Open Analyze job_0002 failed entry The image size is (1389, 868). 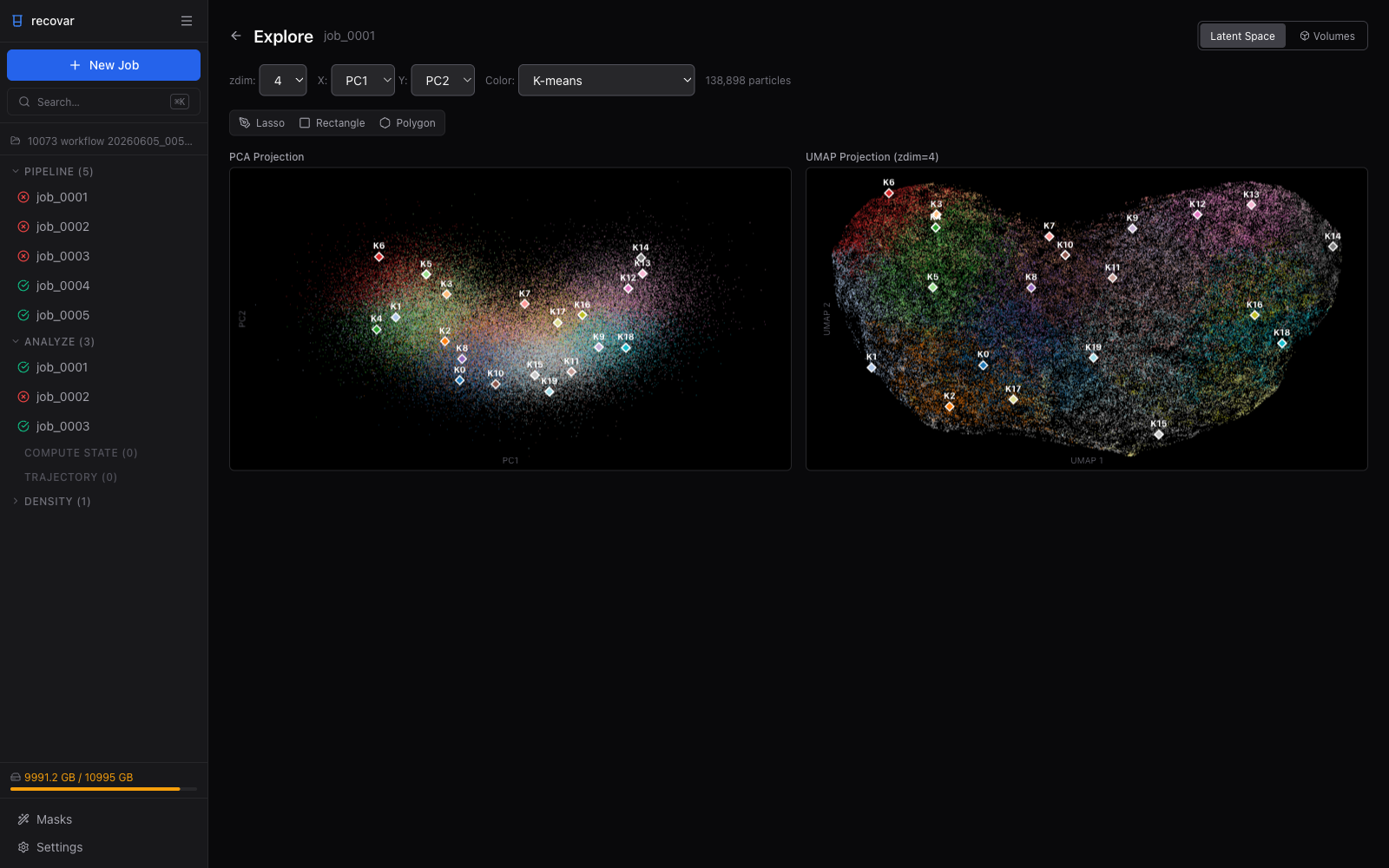point(103,397)
